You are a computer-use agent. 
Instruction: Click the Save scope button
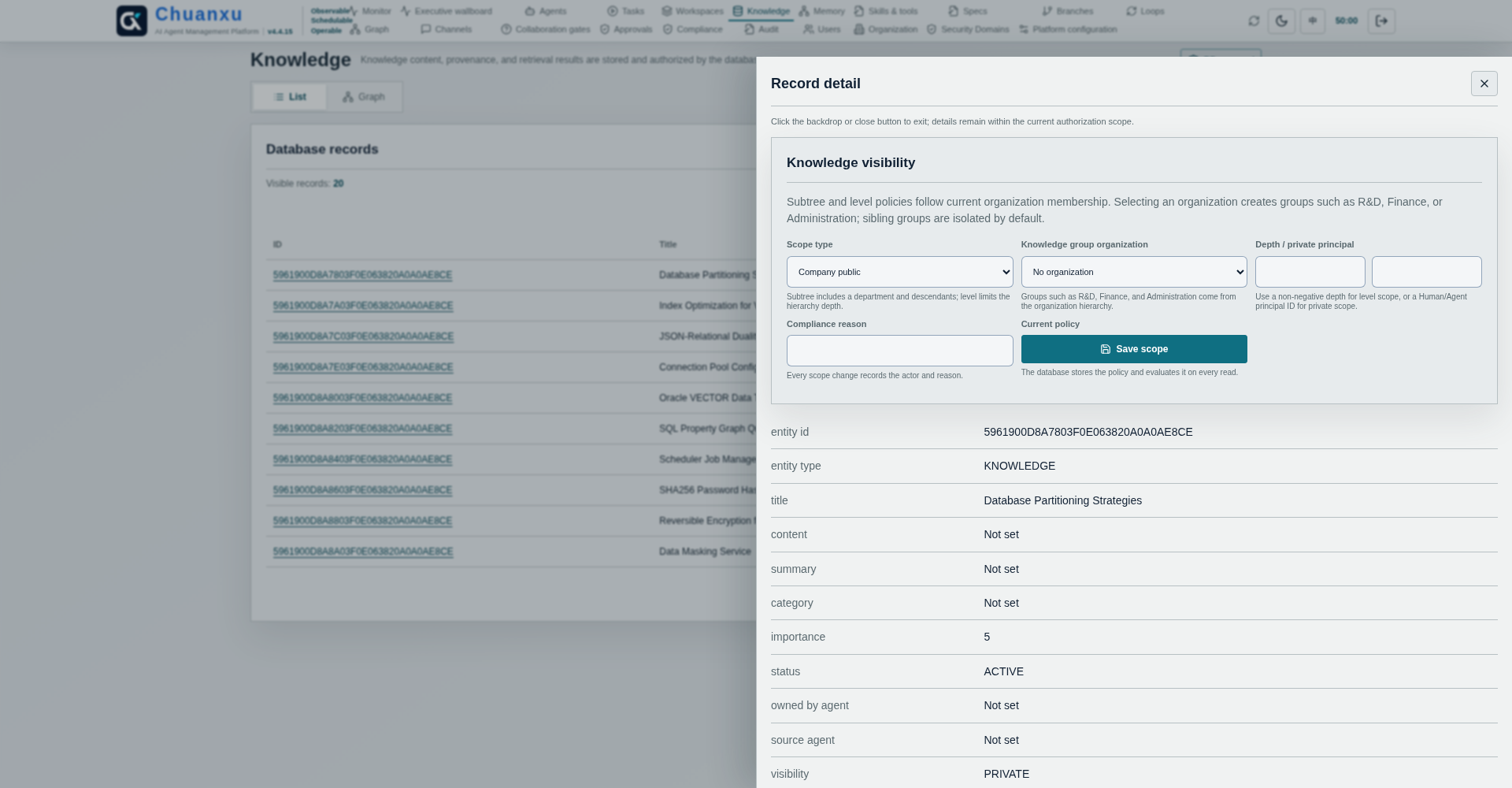click(x=1134, y=349)
